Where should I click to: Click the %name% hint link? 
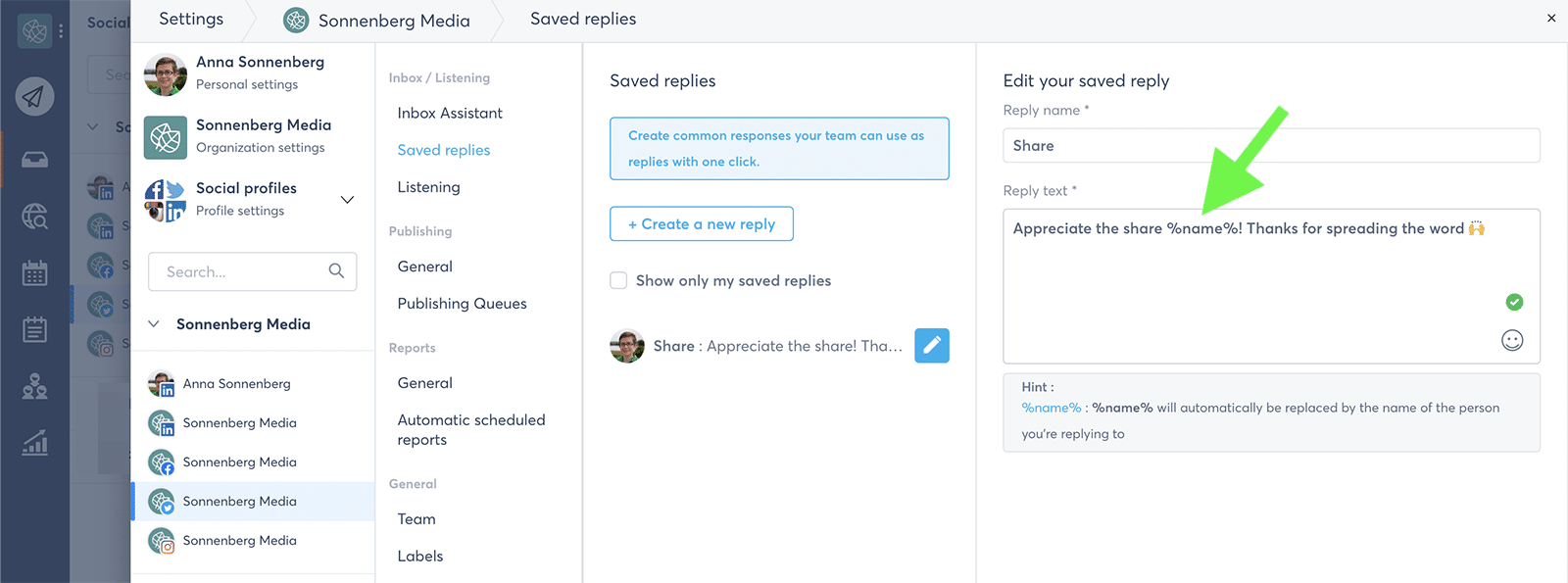pos(1051,408)
